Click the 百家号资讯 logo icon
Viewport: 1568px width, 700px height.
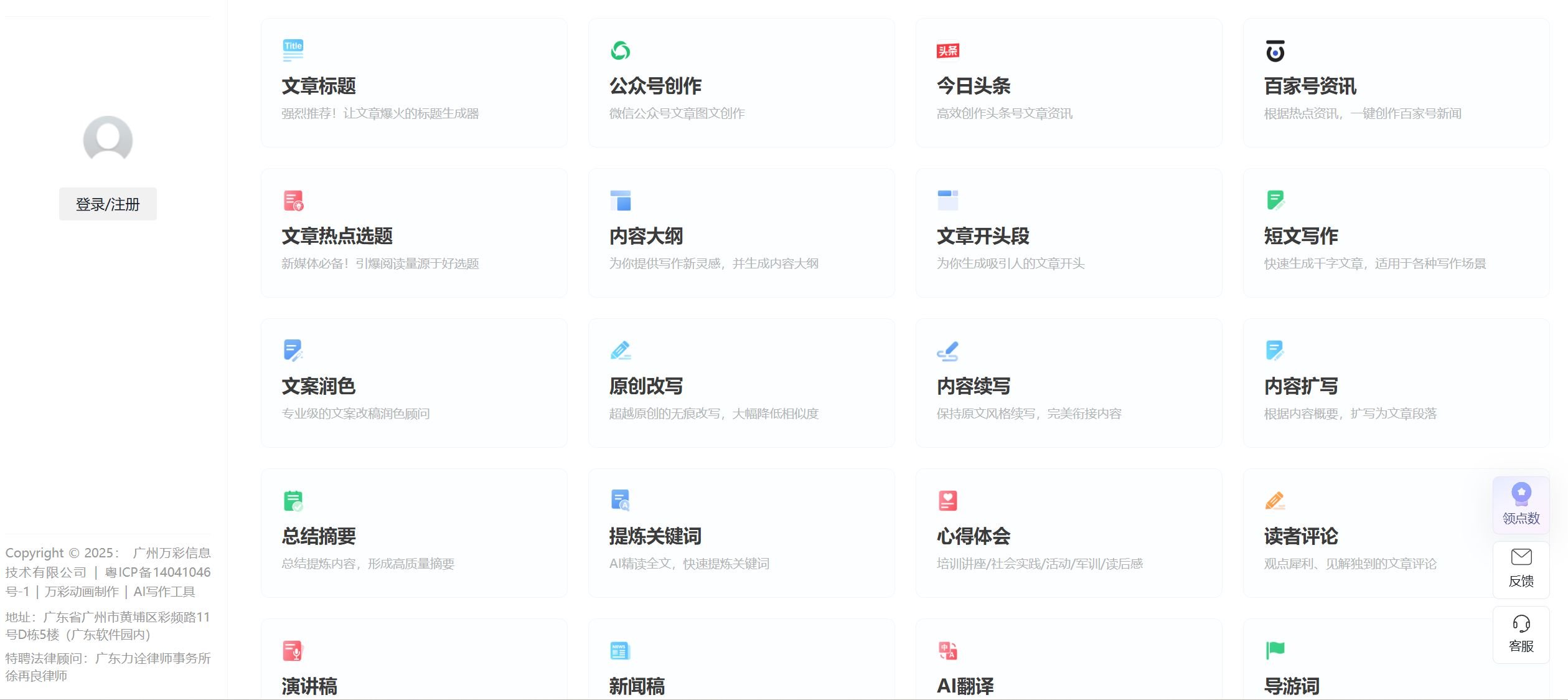pos(1275,50)
